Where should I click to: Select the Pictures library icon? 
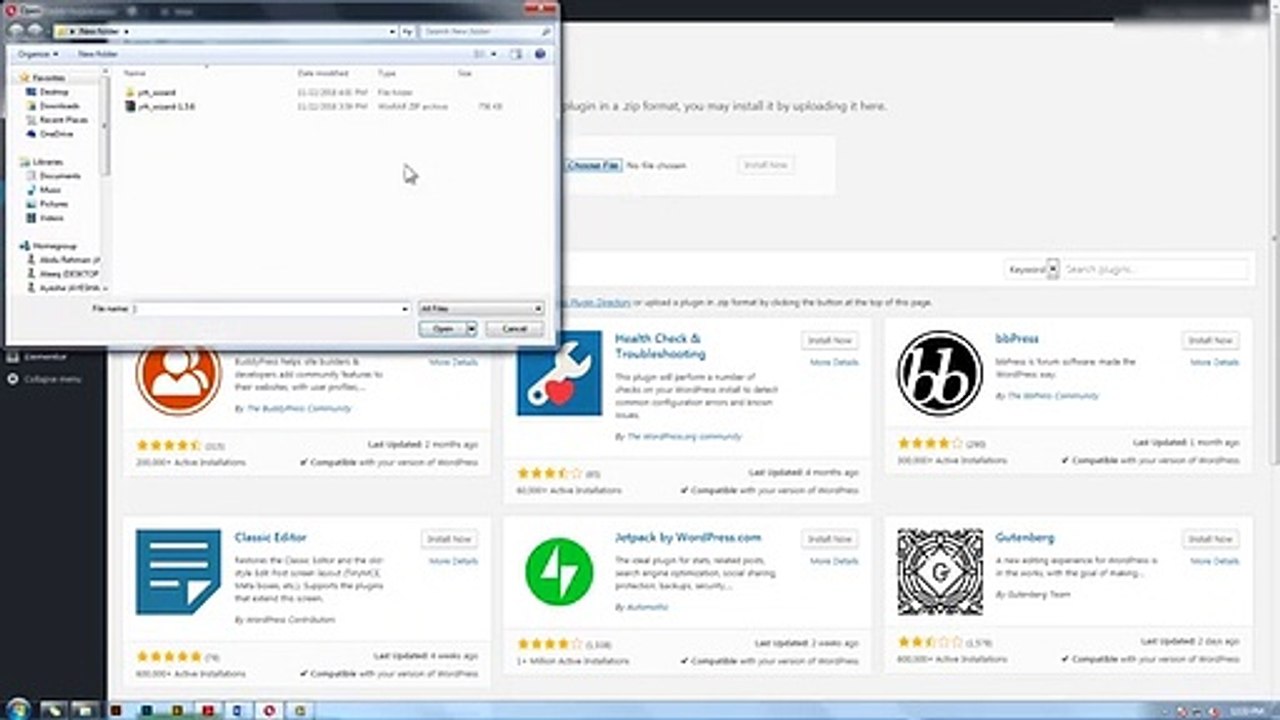(33, 204)
